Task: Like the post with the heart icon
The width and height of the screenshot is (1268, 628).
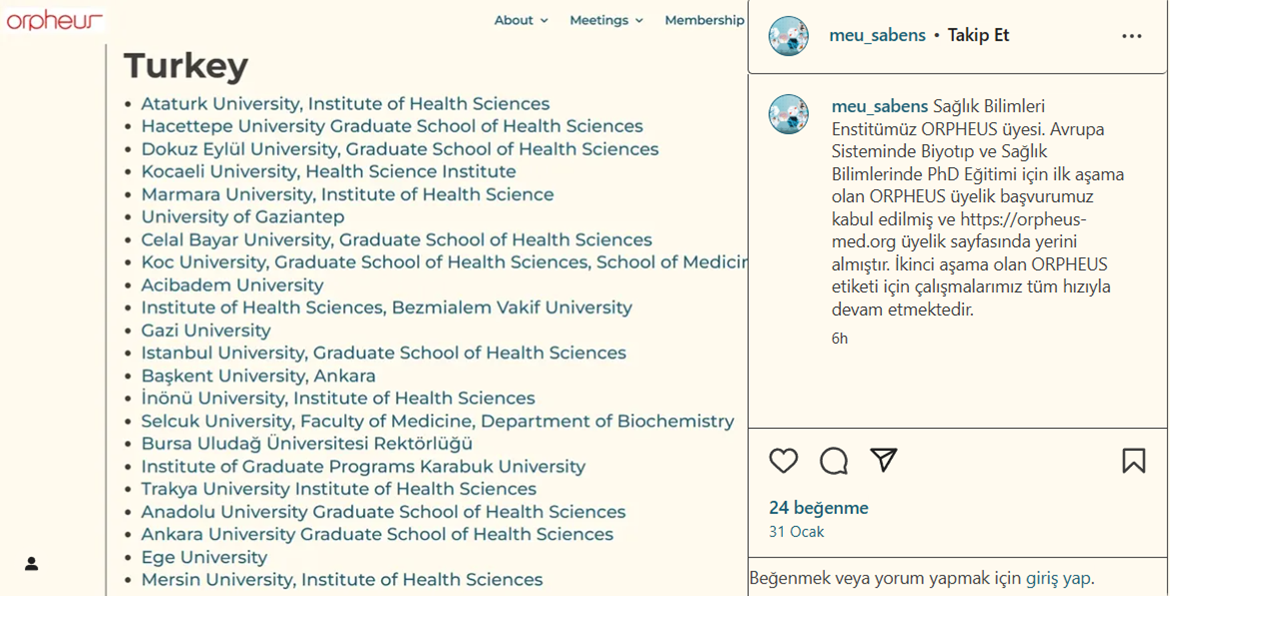Action: pyautogui.click(x=783, y=461)
